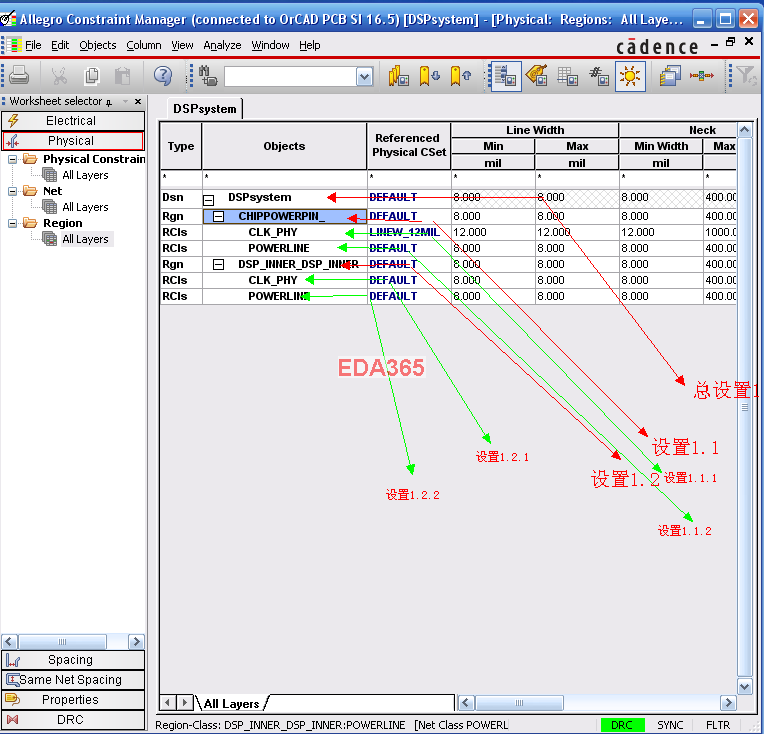
Task: Click the Referenced Physical CSet column header
Action: point(409,145)
